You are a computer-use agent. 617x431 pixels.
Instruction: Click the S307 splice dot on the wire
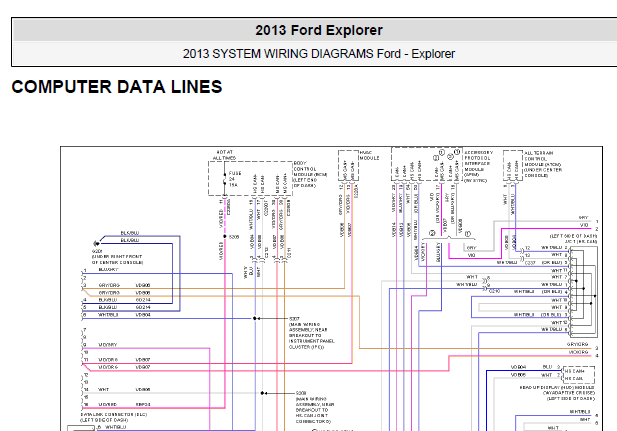[255, 318]
